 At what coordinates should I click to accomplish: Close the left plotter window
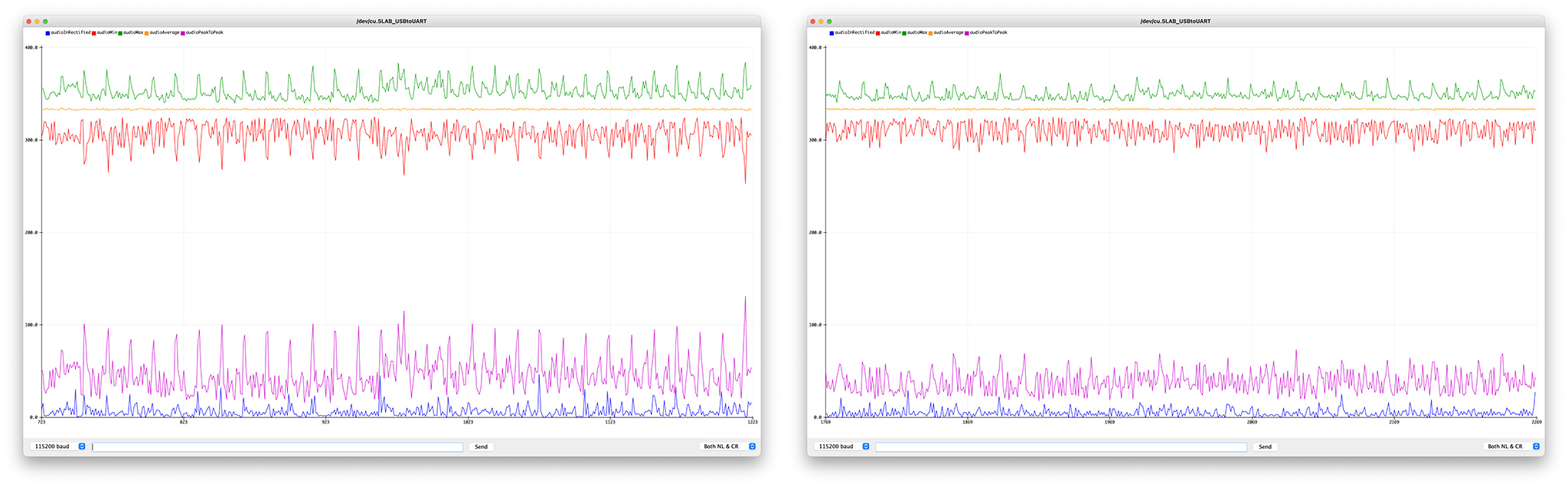(28, 21)
